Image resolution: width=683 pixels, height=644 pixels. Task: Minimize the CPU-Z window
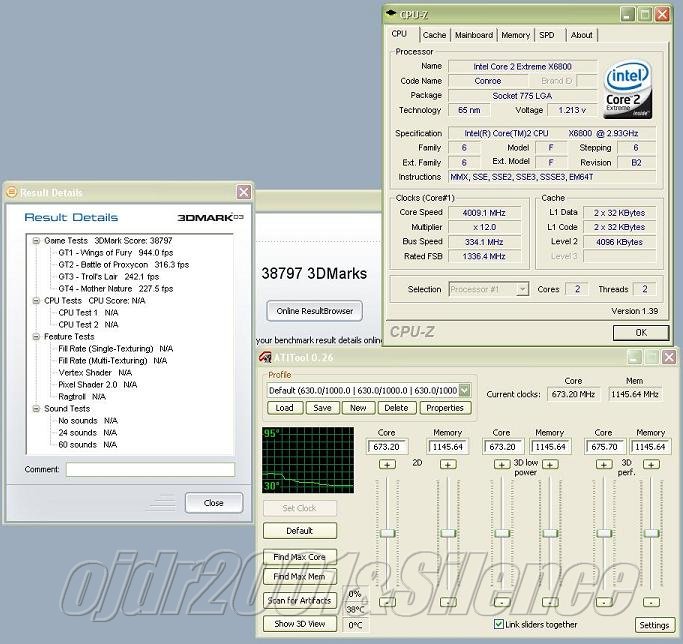click(627, 15)
